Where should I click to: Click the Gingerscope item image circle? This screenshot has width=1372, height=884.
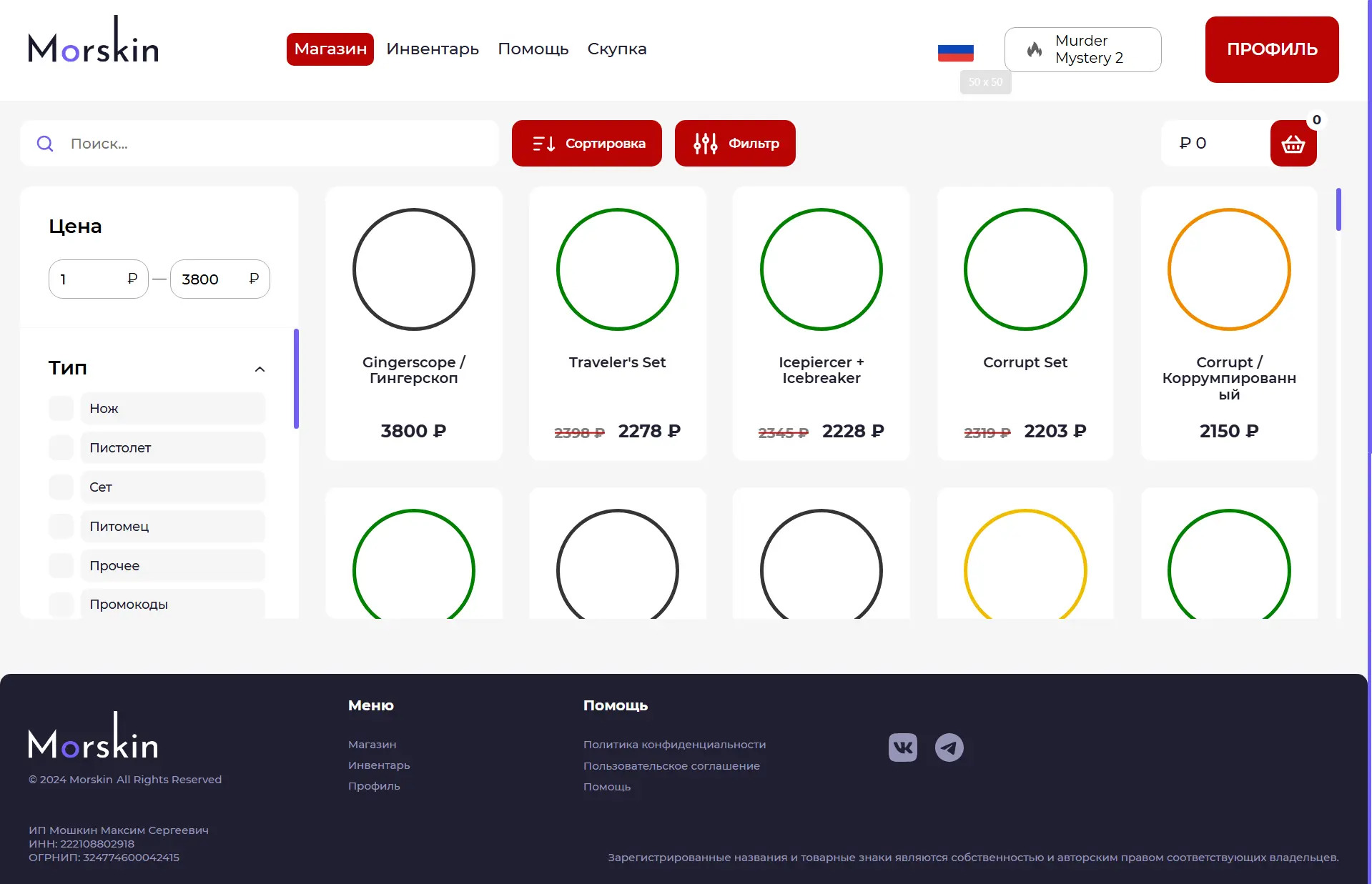[x=413, y=269]
